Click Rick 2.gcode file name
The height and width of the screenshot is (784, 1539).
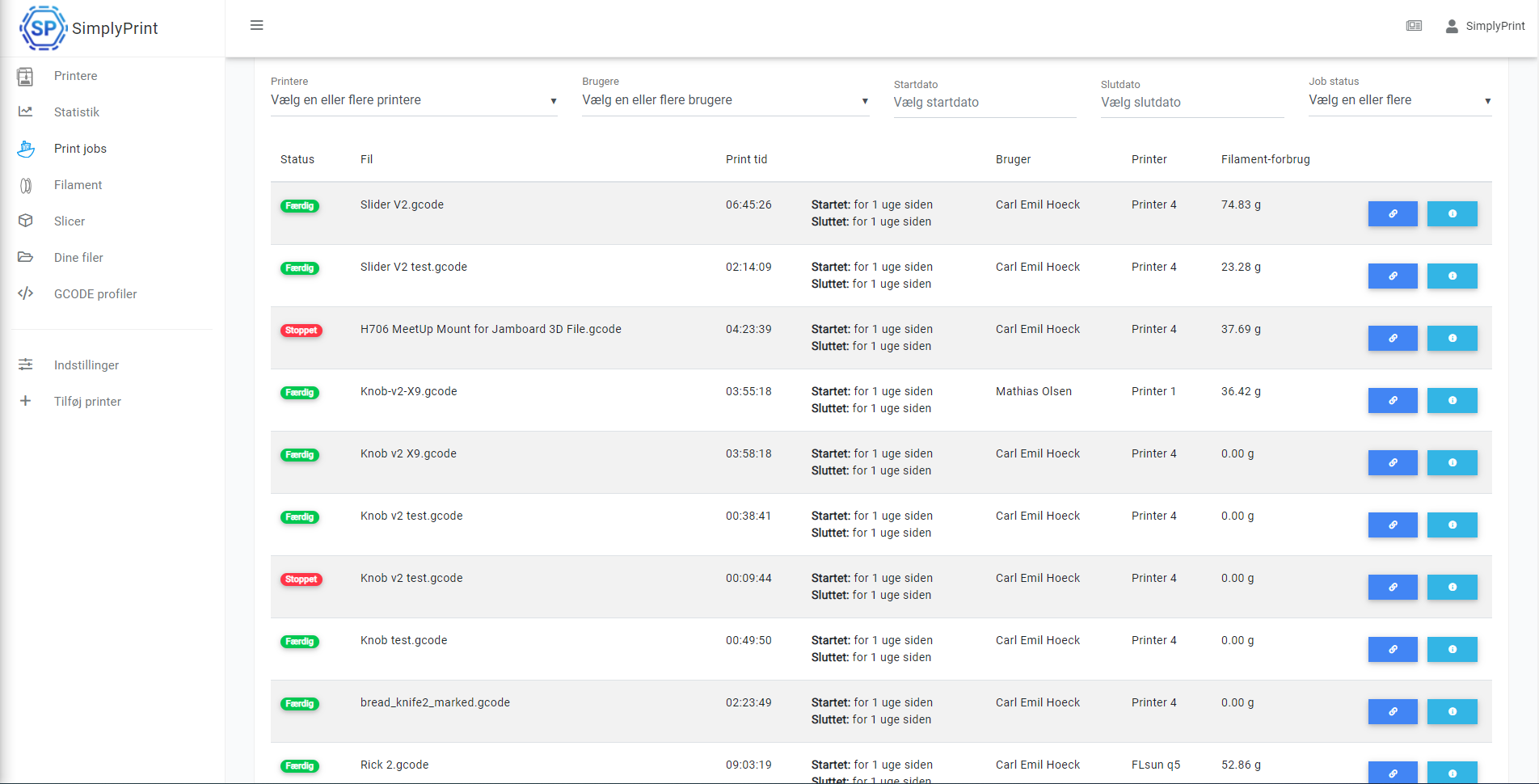pyautogui.click(x=394, y=765)
